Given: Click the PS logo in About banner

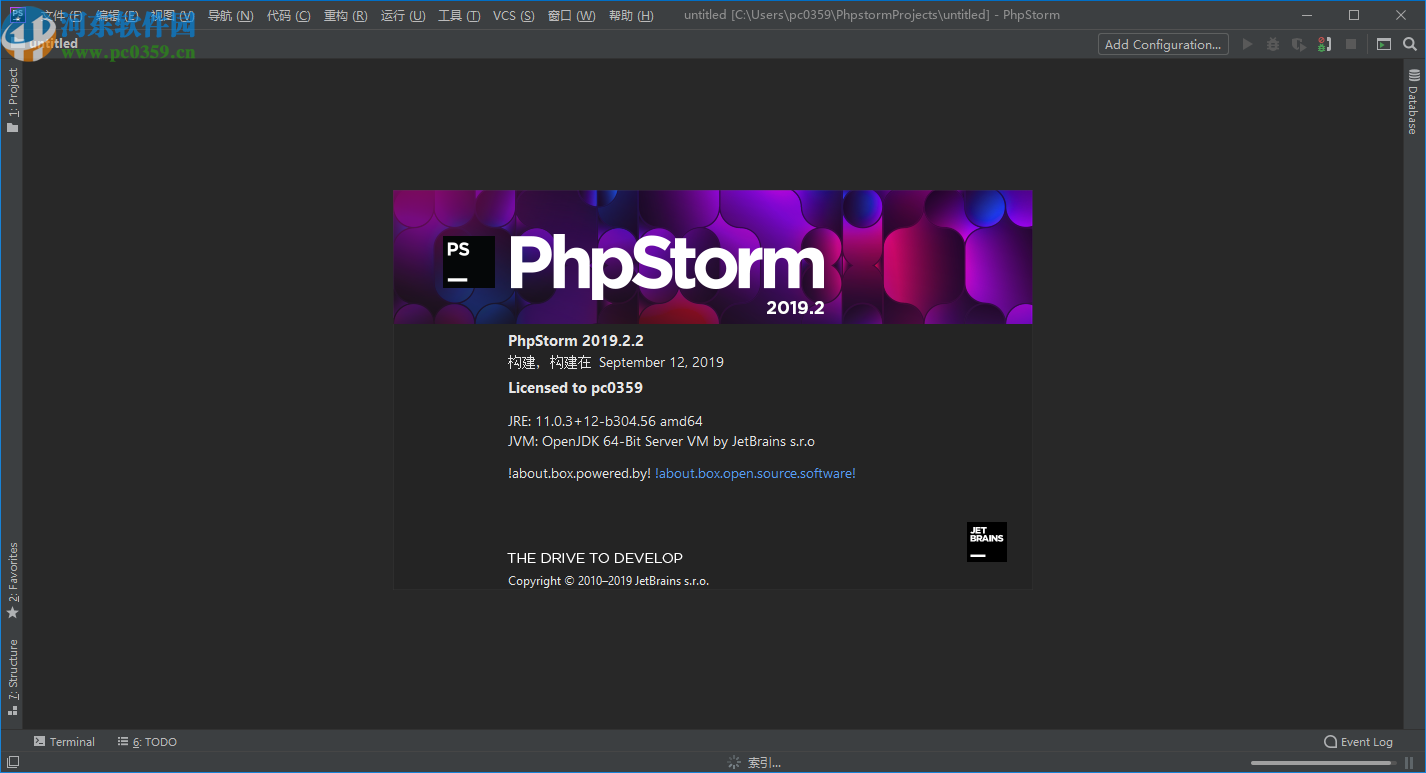Looking at the screenshot, I should 469,262.
